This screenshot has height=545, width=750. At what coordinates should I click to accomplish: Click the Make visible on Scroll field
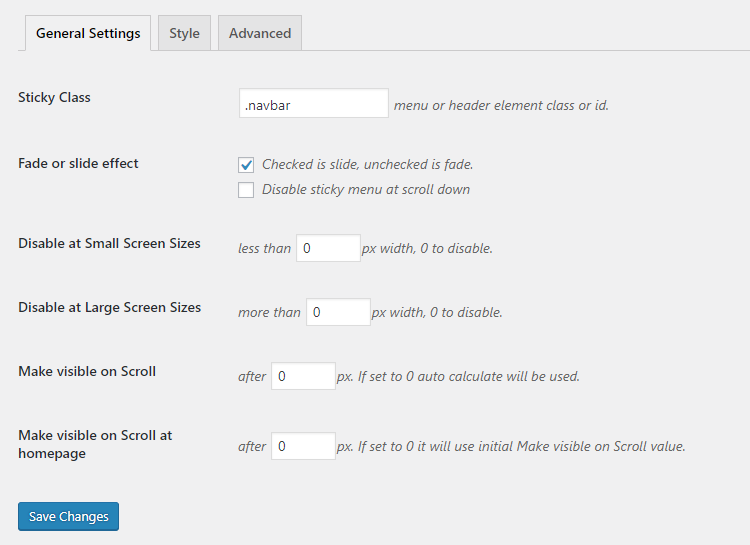tap(303, 376)
